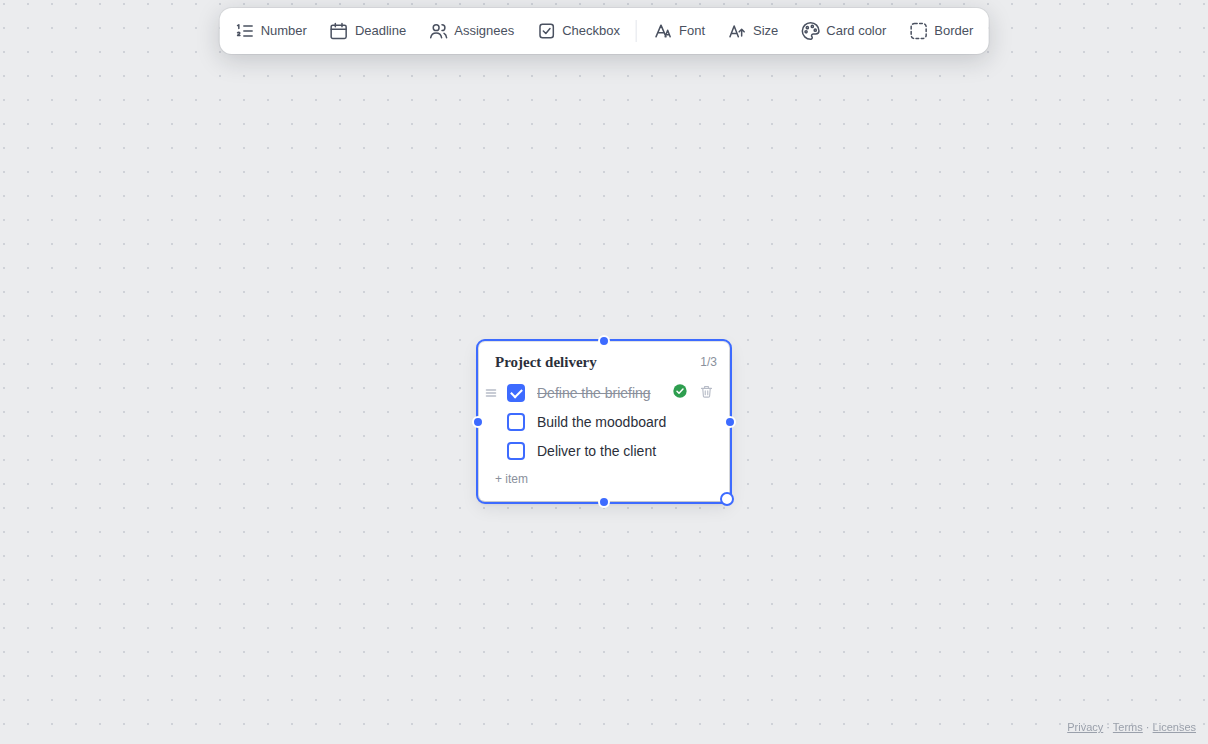This screenshot has width=1208, height=744.
Task: Select the 'Define the briefing' item text
Action: click(x=594, y=393)
